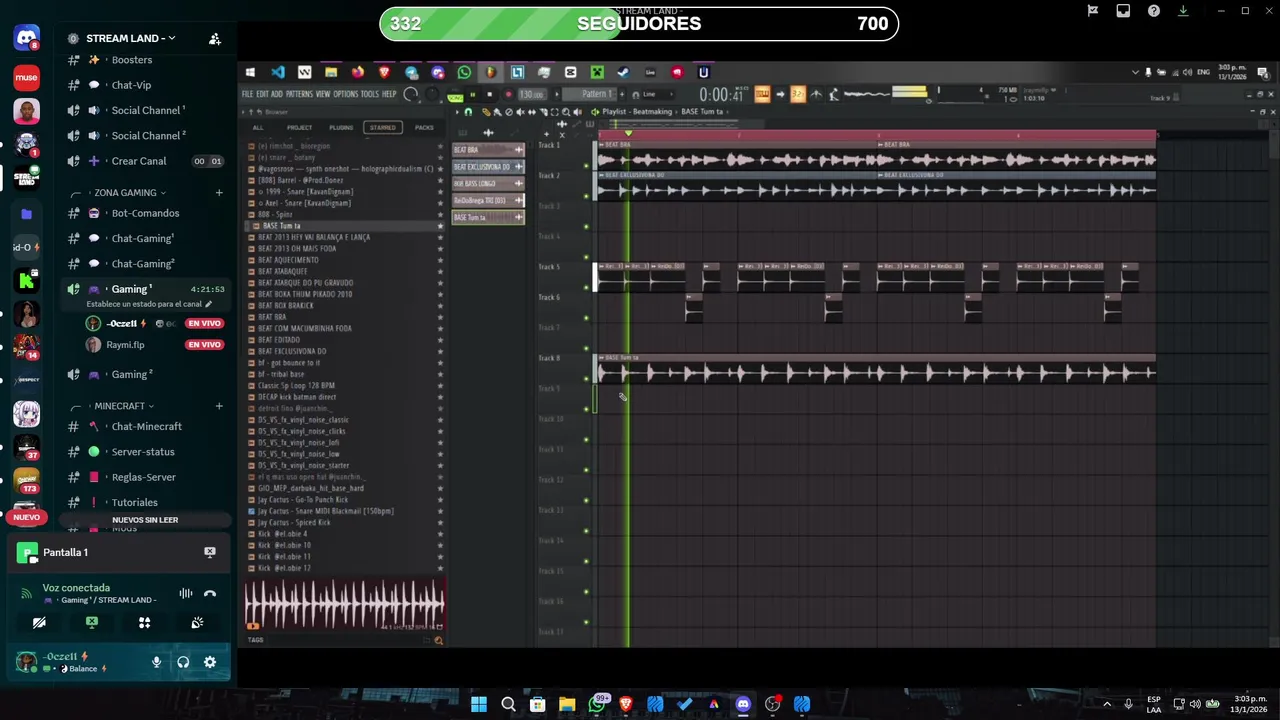Open Discord user settings gear
Screen dimensions: 1280x720
tap(210, 662)
